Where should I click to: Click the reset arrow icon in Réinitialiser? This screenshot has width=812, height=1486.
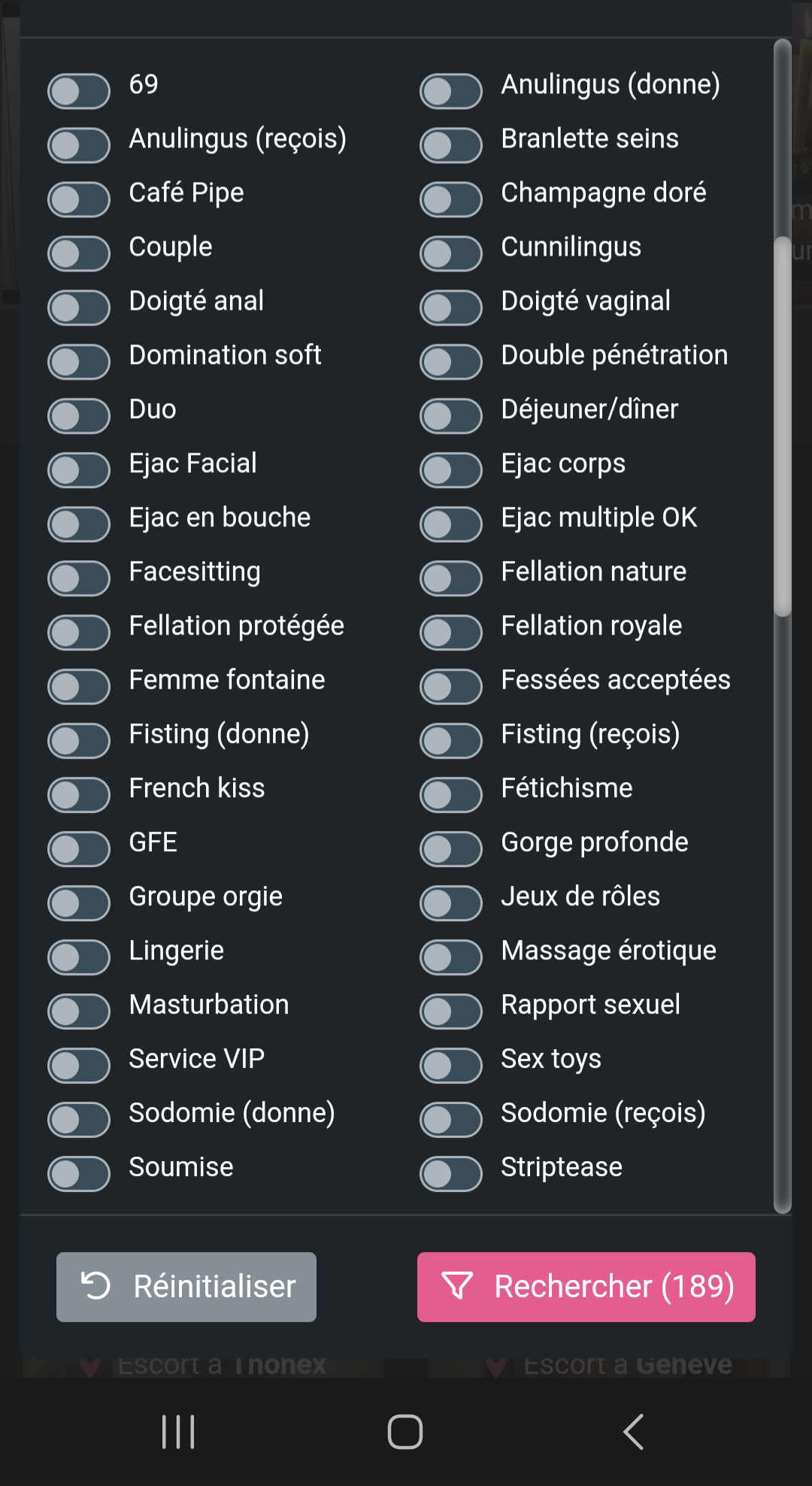click(95, 1285)
